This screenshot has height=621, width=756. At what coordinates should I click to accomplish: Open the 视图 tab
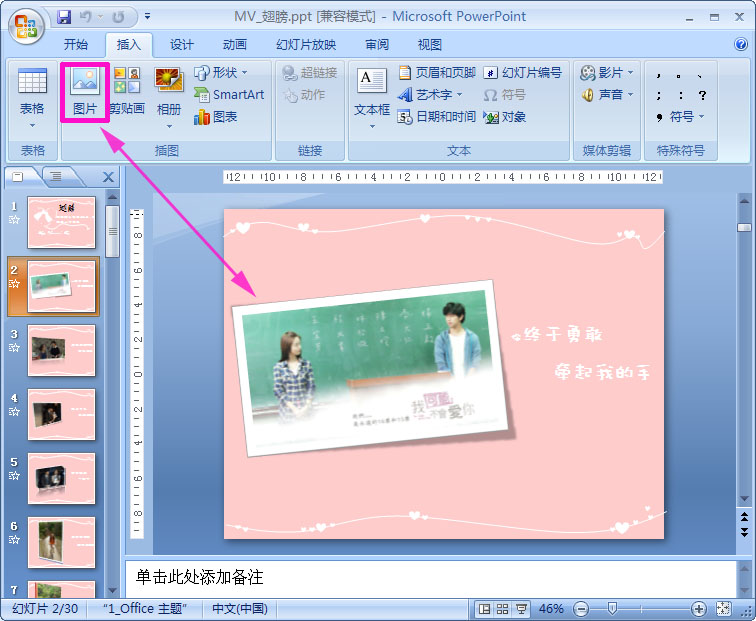[x=430, y=45]
